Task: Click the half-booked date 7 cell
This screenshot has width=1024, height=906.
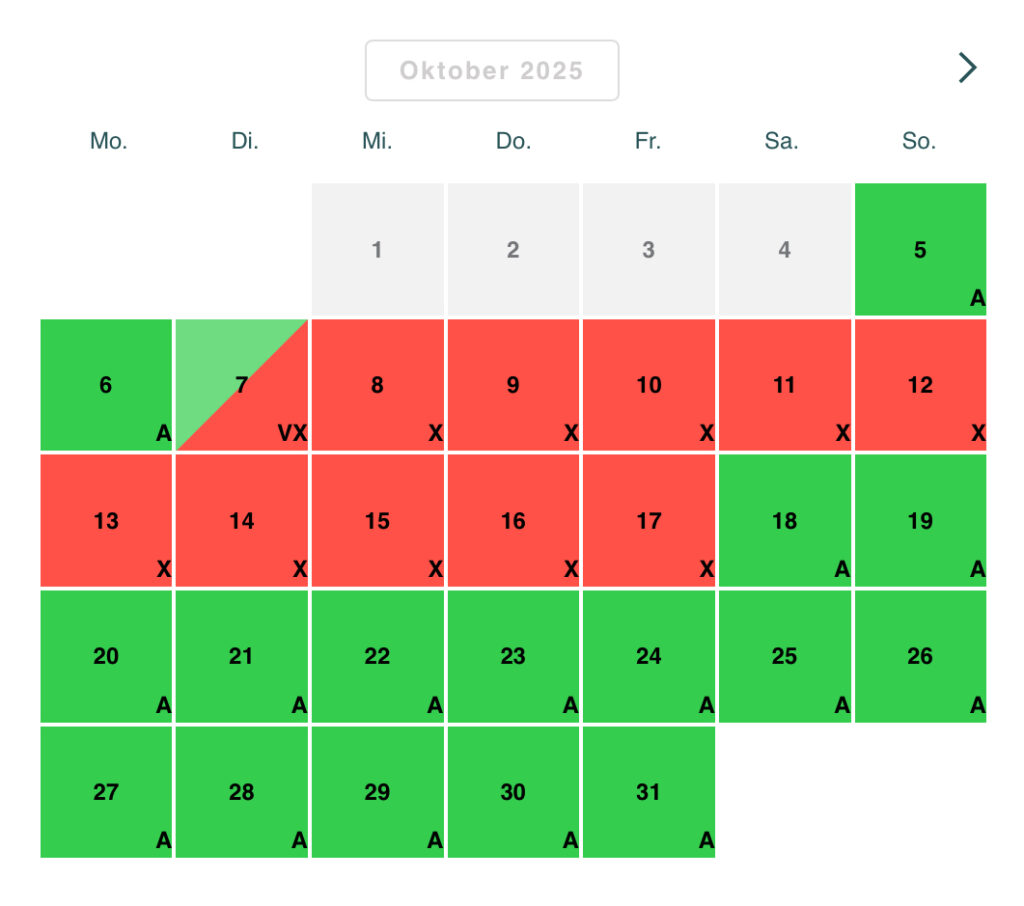Action: click(242, 385)
